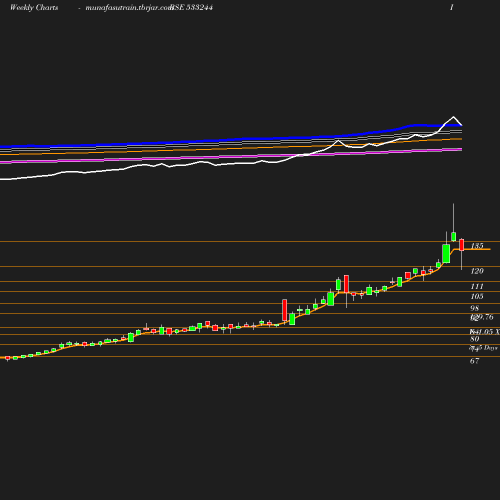Click the latest red weekly candle
The width and height of the screenshot is (500, 500).
click(462, 245)
